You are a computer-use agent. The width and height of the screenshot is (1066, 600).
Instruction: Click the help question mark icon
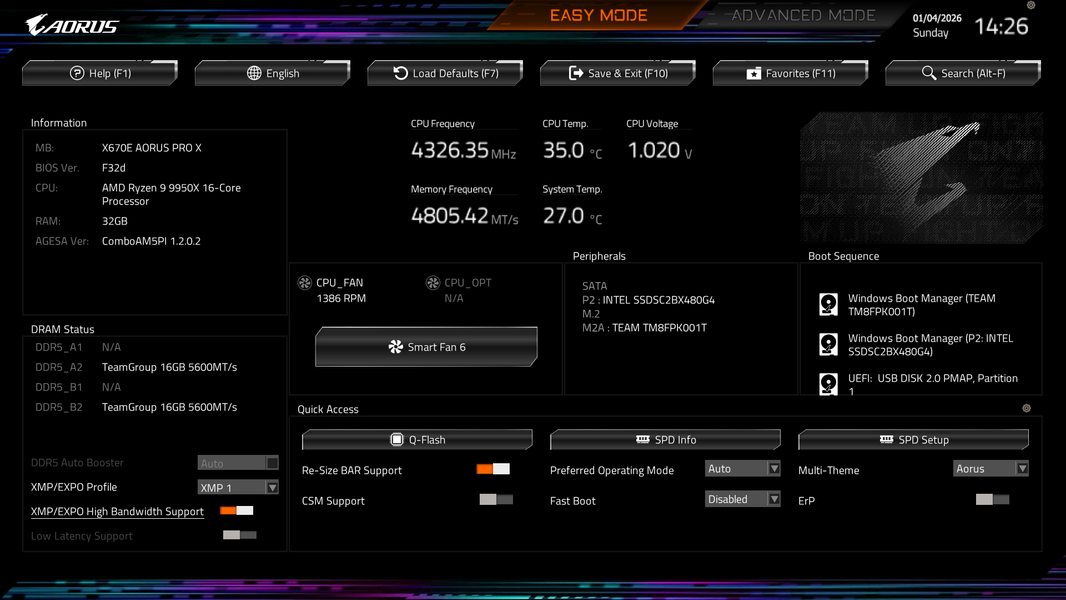click(x=77, y=73)
